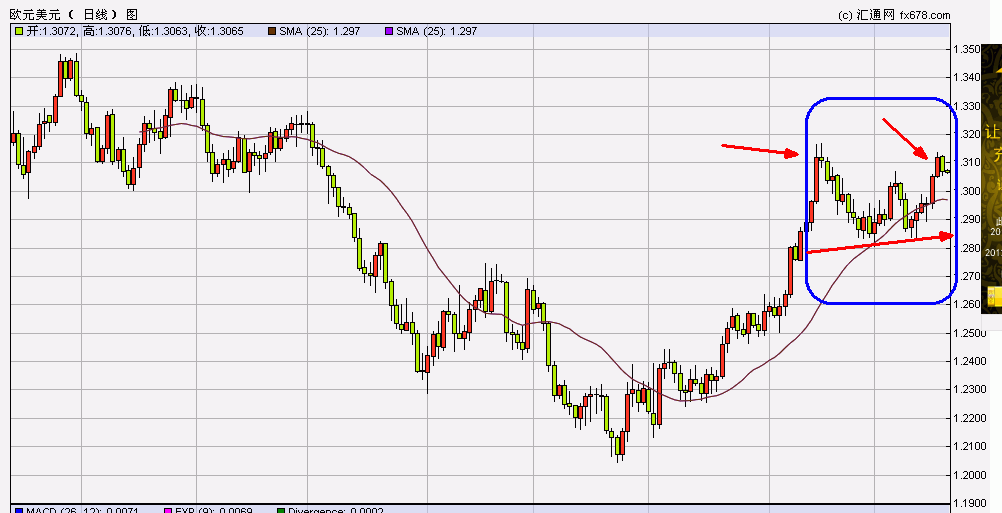Click the 汇通网 source credit text
Image resolution: width=1002 pixels, height=513 pixels.
(x=875, y=15)
